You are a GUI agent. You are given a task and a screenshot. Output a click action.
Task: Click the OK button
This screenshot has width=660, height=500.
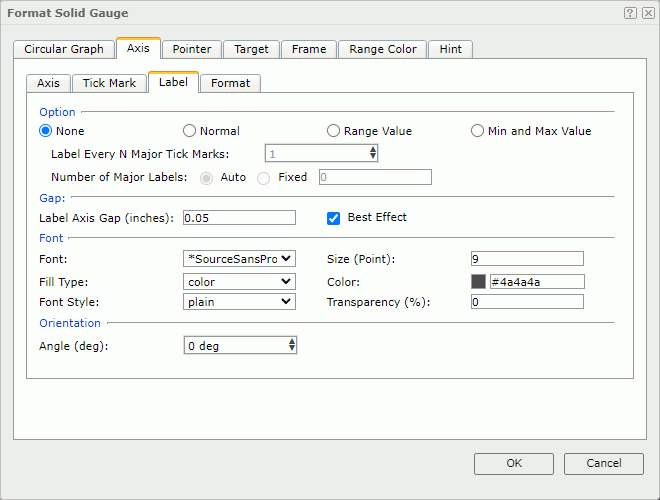point(514,463)
